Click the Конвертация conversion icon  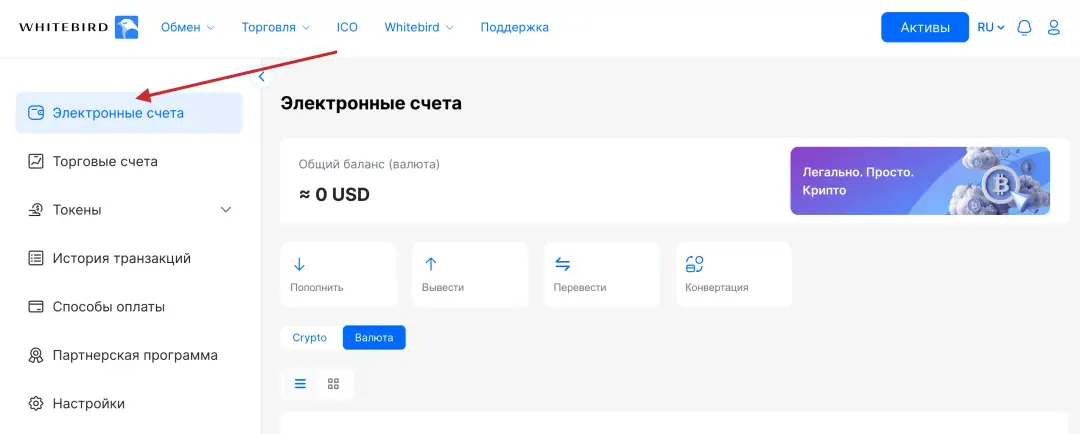(695, 265)
